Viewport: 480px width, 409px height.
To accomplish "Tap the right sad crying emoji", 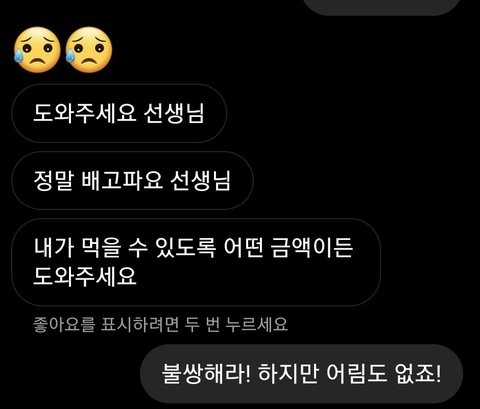I will (x=89, y=50).
